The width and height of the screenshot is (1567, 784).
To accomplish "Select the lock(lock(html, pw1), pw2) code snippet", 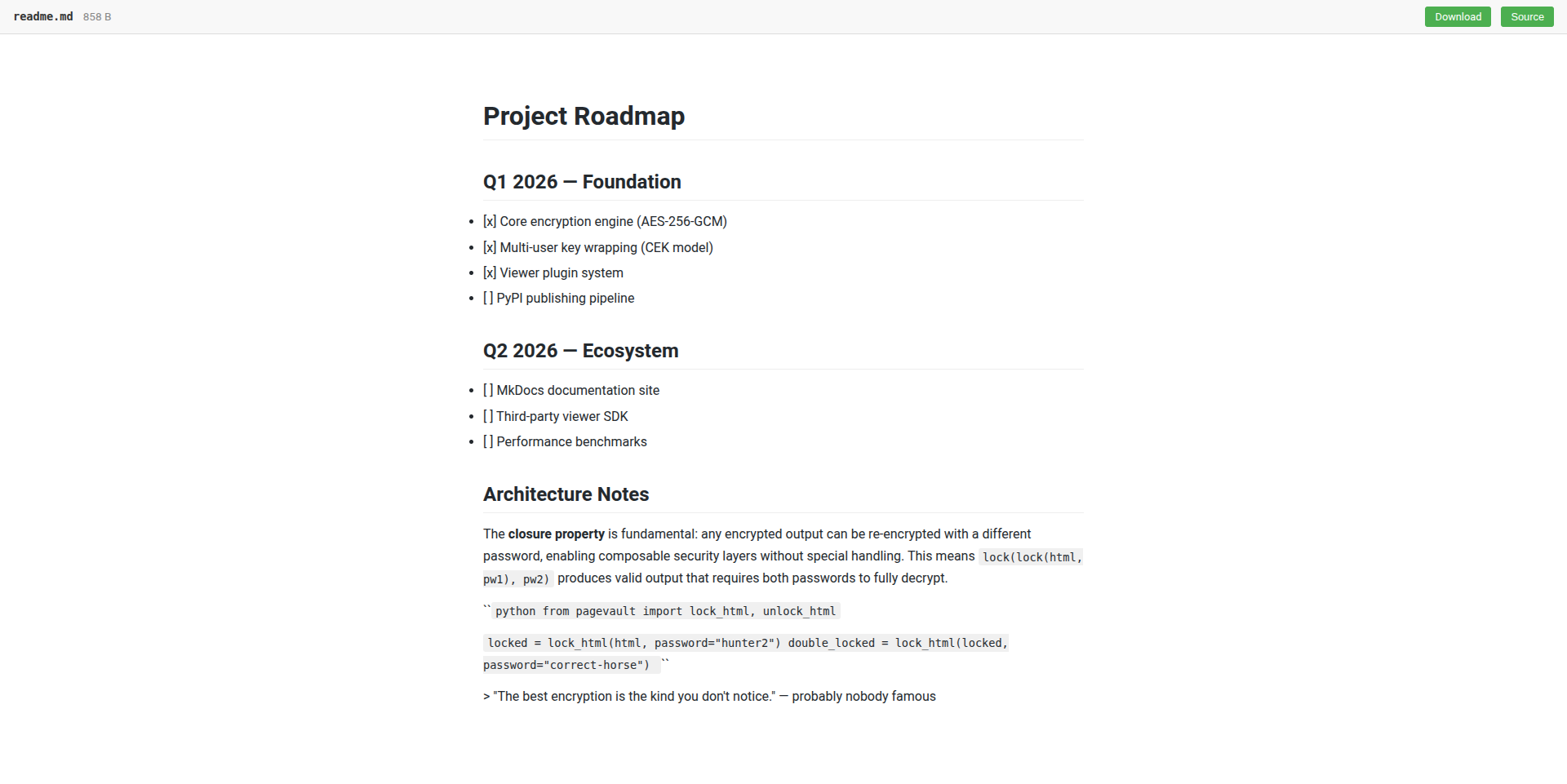I will click(1031, 557).
